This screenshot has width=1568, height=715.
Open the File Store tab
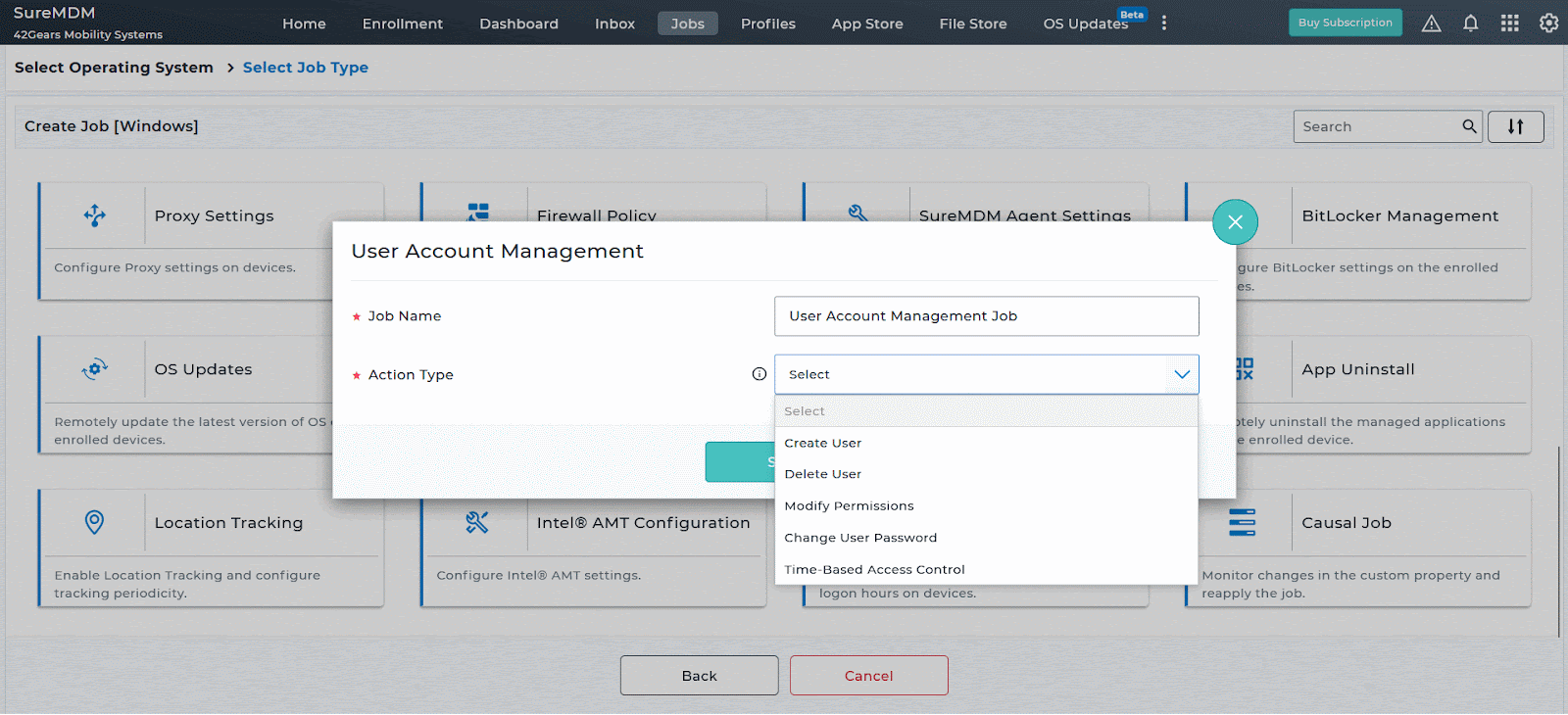pyautogui.click(x=973, y=24)
